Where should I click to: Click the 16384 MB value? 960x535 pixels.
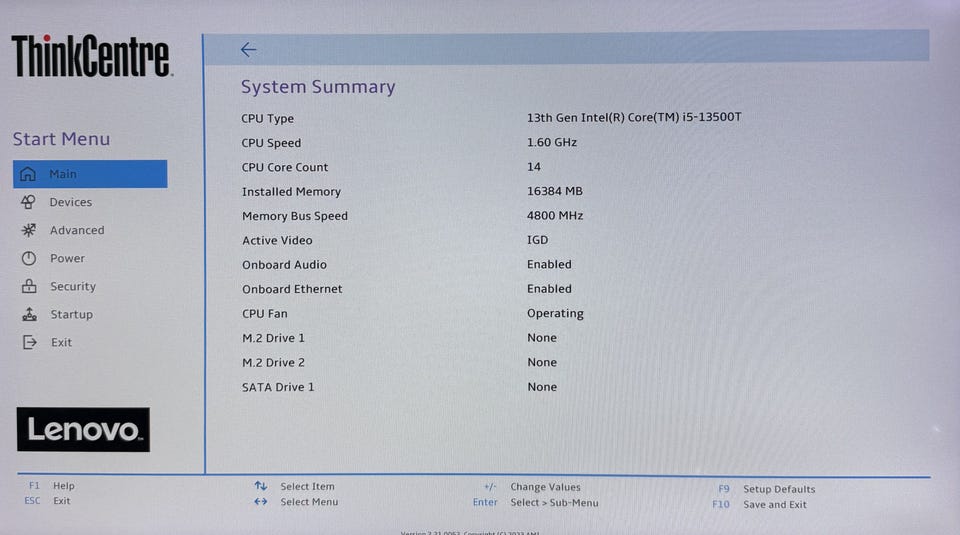(555, 191)
